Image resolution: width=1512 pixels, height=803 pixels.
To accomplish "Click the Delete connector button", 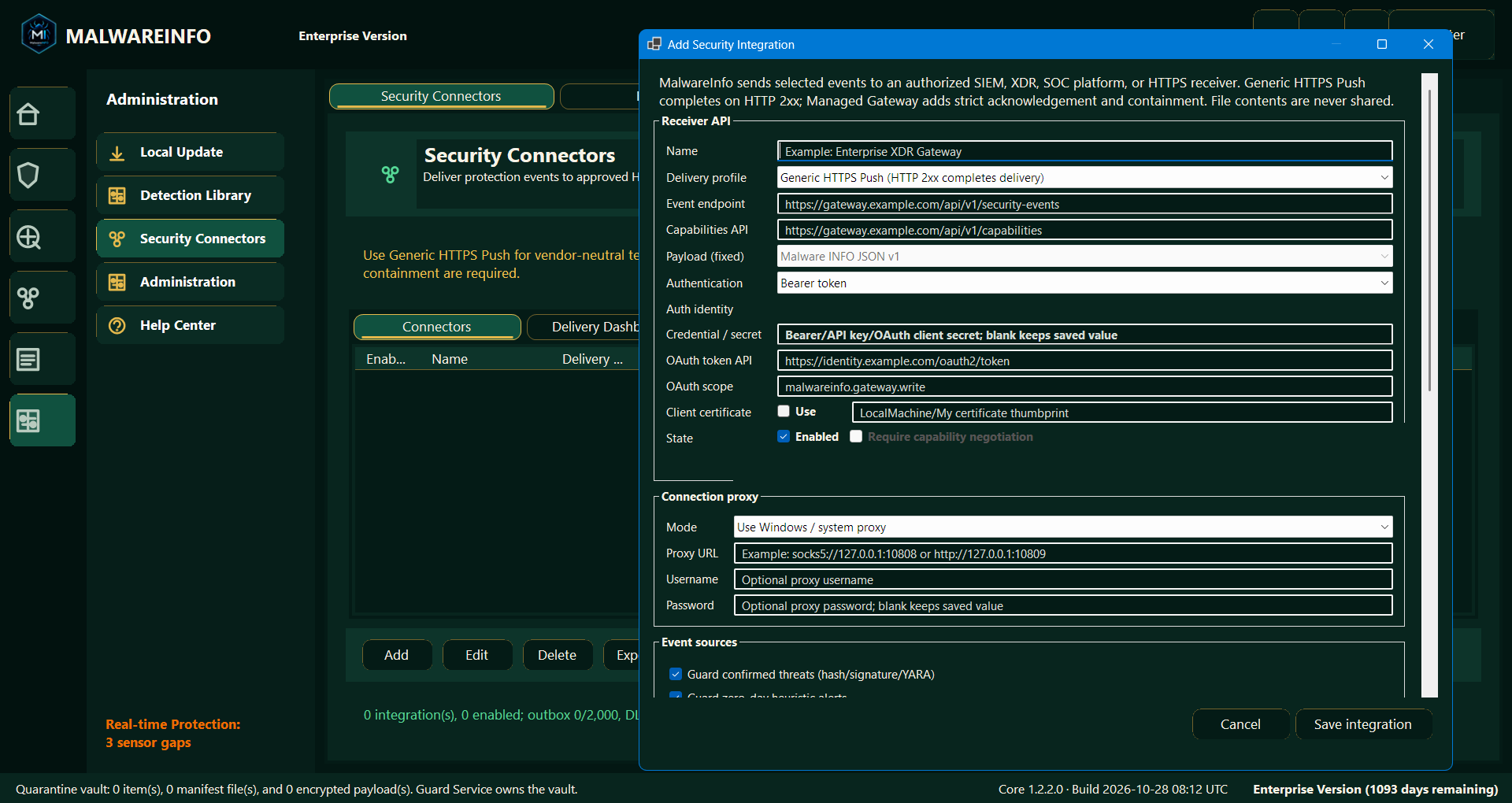I will (x=558, y=655).
